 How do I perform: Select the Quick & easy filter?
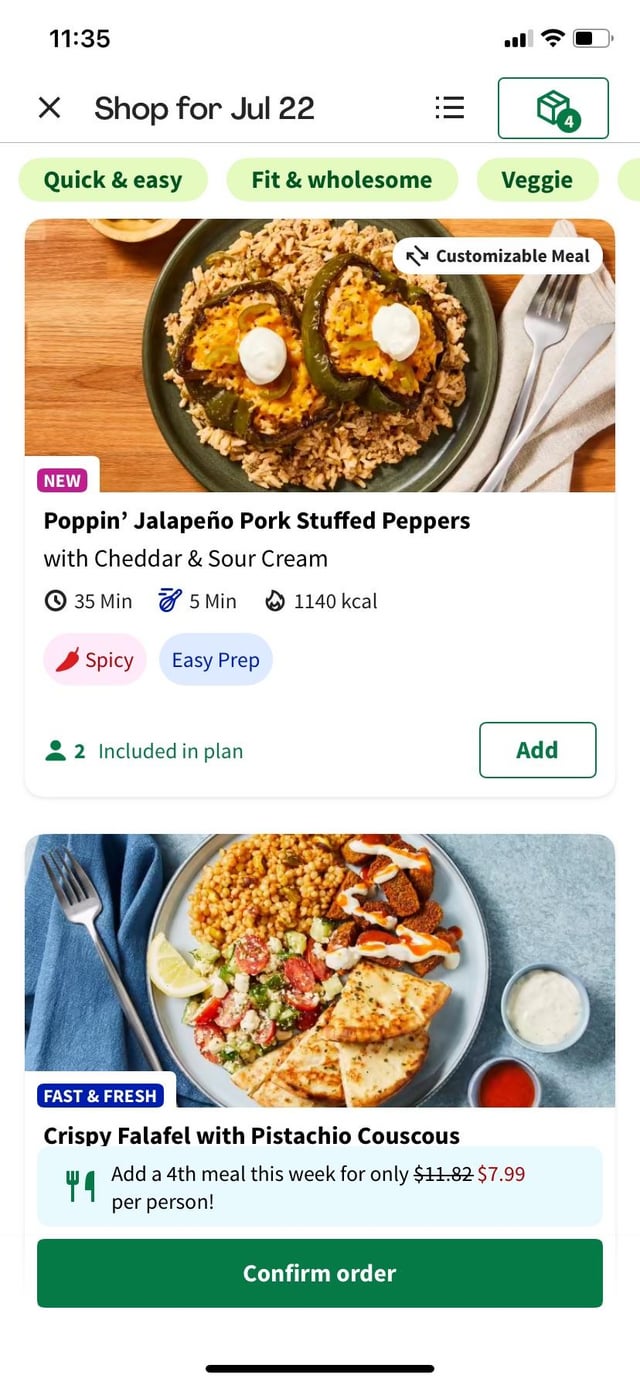113,180
